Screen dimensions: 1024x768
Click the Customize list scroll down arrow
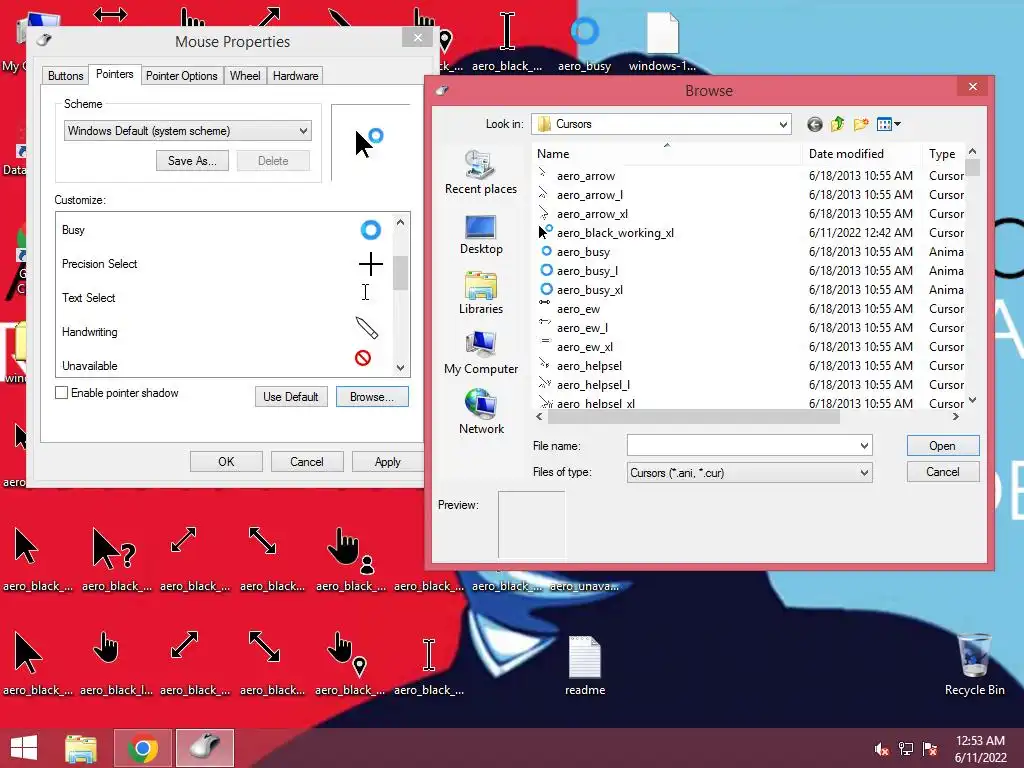[x=400, y=368]
